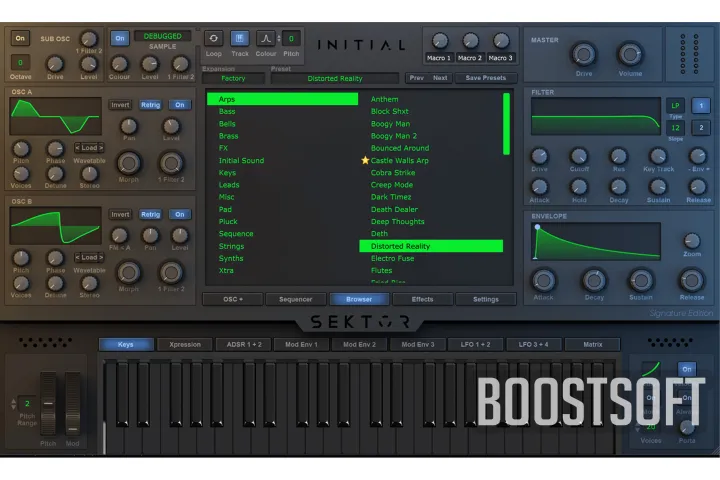The image size is (720, 480).
Task: Click the Envelope Release knob
Action: pyautogui.click(x=692, y=281)
